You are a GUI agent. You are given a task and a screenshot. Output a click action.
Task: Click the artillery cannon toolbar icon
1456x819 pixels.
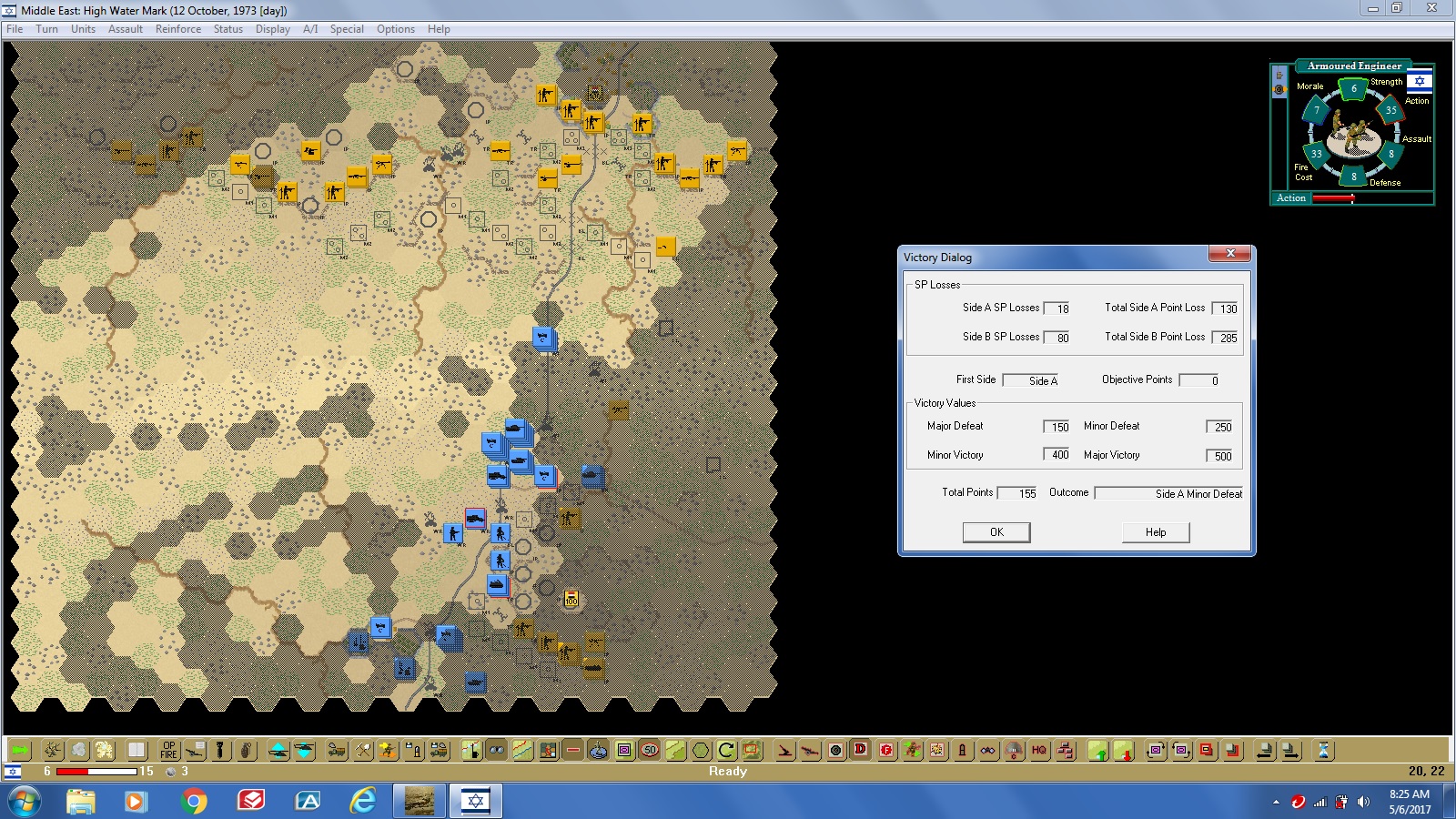[195, 750]
